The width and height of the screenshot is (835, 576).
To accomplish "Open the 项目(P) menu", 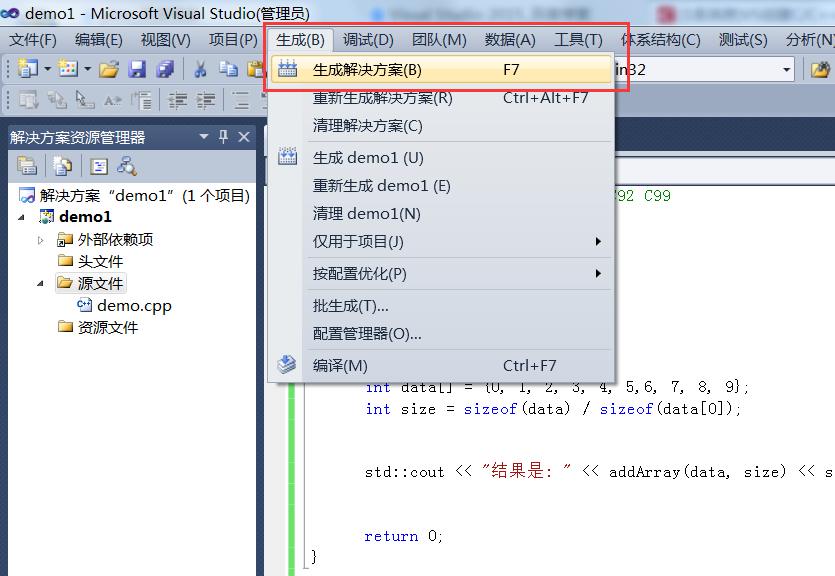I will tap(233, 40).
